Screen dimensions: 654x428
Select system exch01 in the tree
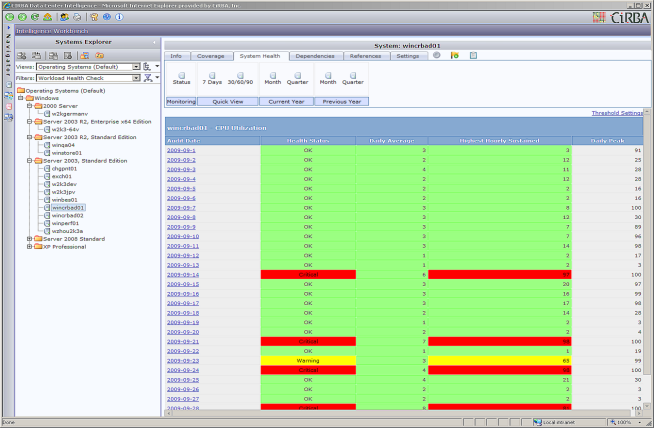click(62, 176)
